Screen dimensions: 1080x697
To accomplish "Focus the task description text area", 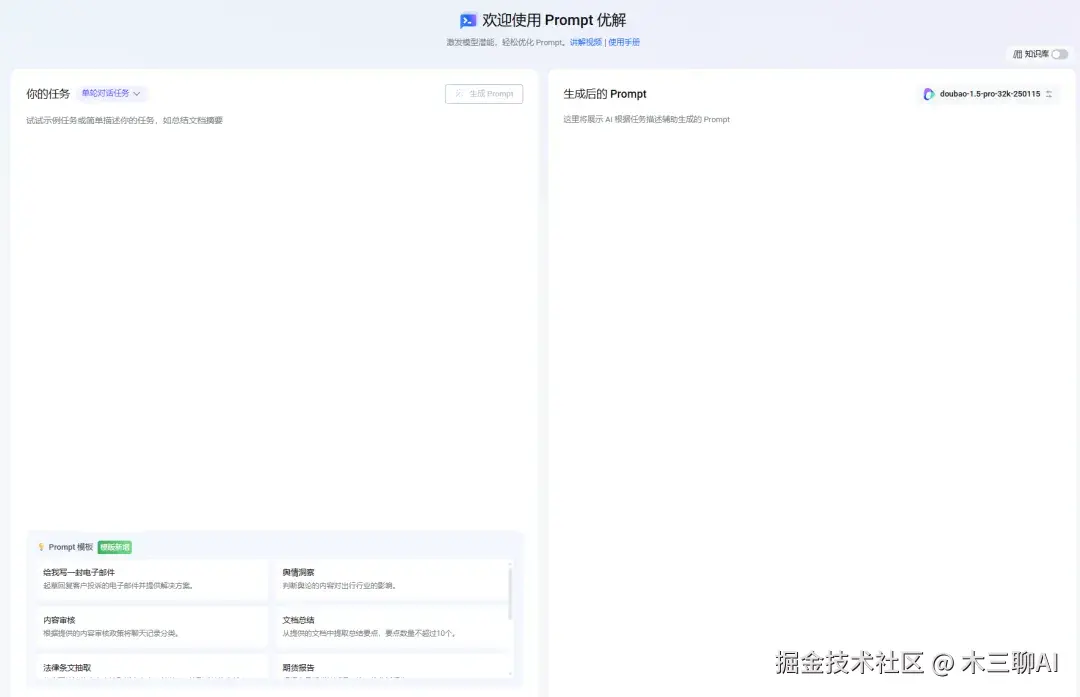I will (x=274, y=320).
